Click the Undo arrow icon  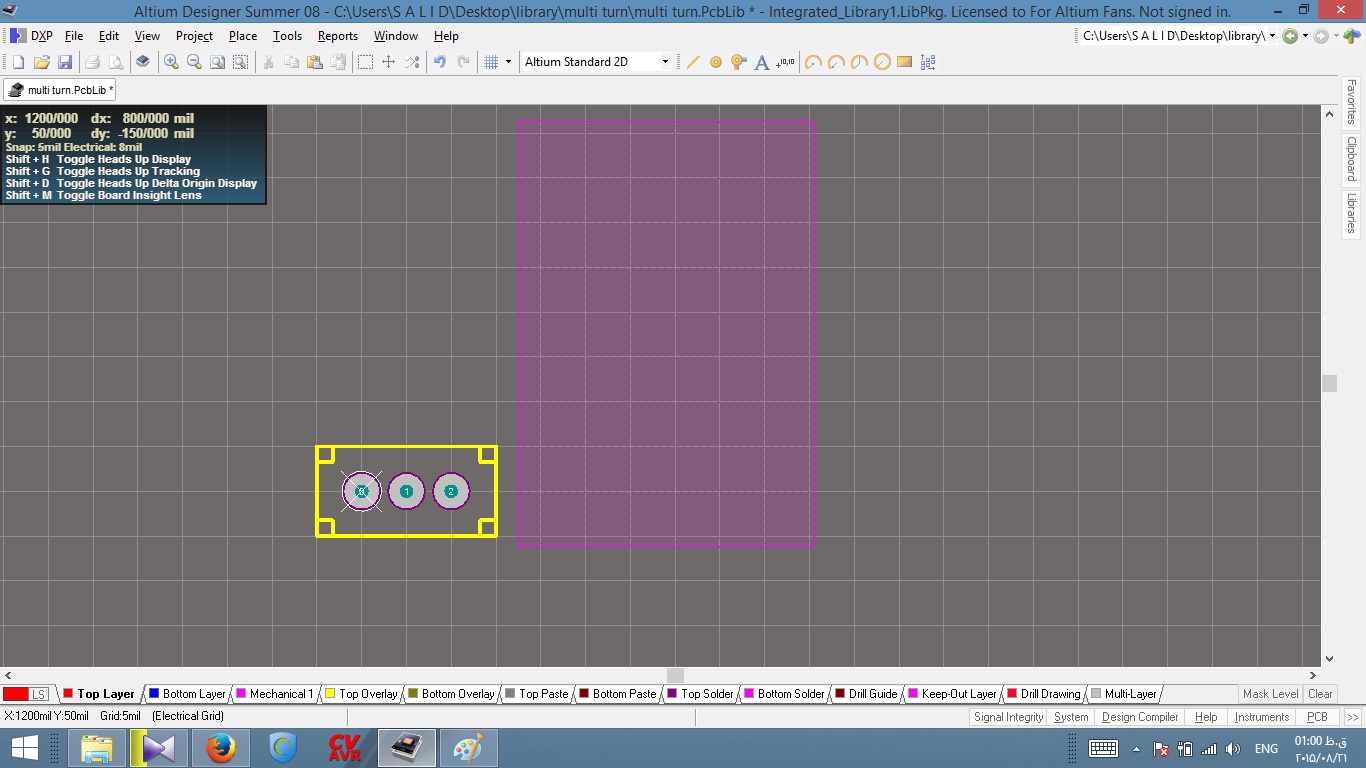pos(439,62)
